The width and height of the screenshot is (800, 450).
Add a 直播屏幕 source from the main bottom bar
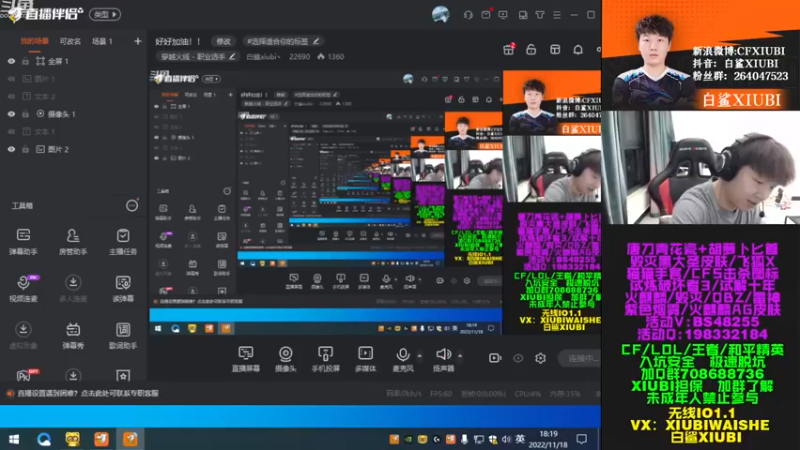[246, 358]
